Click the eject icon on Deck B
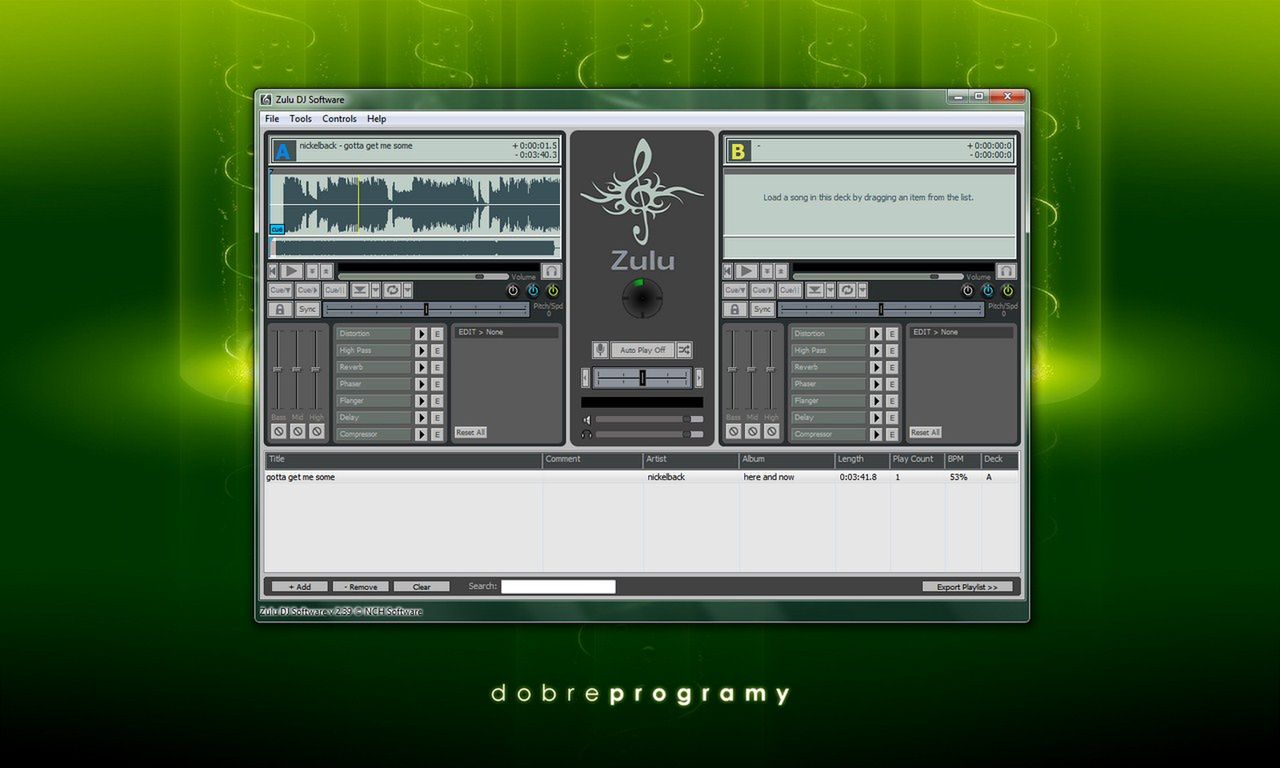This screenshot has height=768, width=1280. 783,271
